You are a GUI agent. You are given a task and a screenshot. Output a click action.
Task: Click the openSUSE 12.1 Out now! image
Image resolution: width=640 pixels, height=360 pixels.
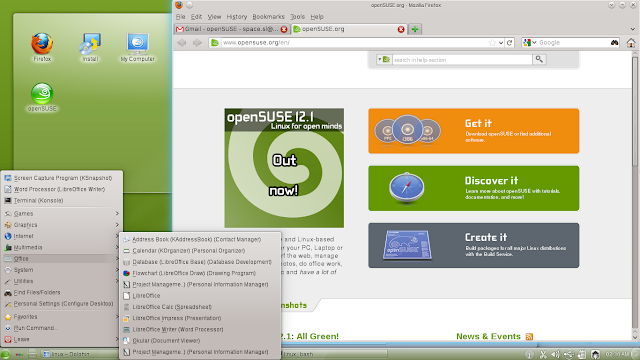[x=284, y=168]
